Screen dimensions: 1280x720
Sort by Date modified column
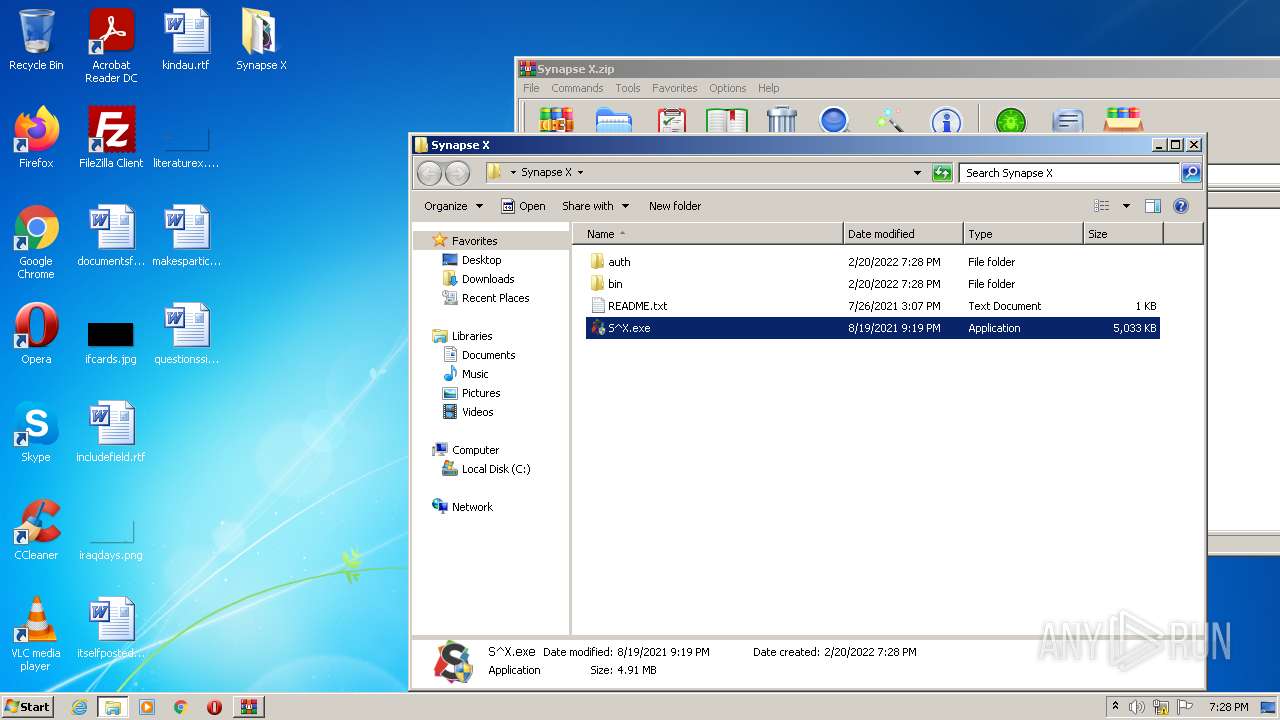903,234
